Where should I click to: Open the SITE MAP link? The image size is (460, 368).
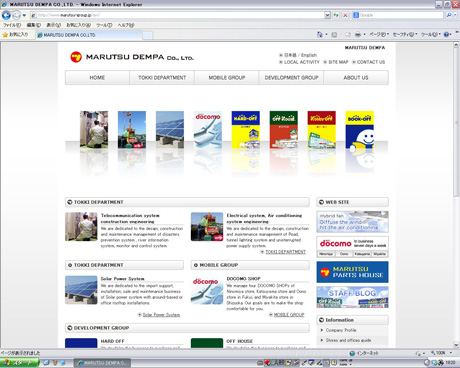pos(338,62)
